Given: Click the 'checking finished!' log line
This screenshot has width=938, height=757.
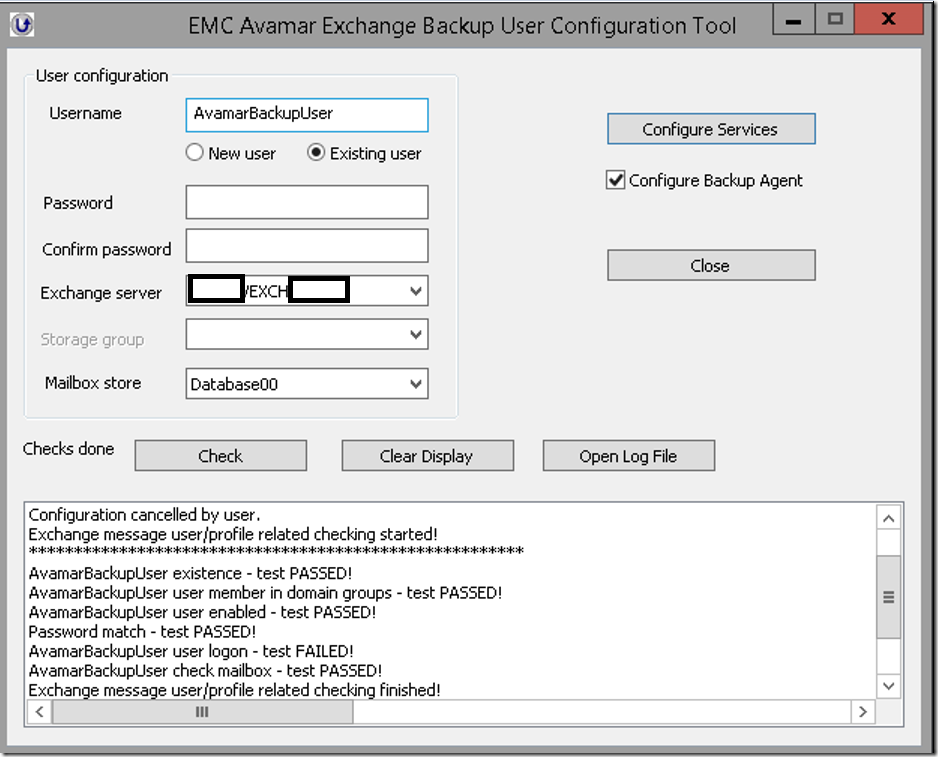Looking at the screenshot, I should pyautogui.click(x=234, y=690).
